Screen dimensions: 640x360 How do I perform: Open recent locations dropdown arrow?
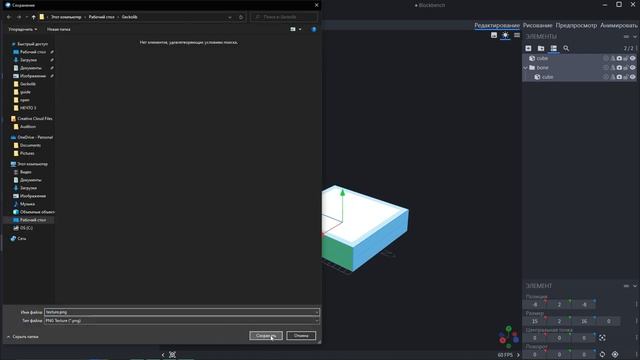(27, 17)
